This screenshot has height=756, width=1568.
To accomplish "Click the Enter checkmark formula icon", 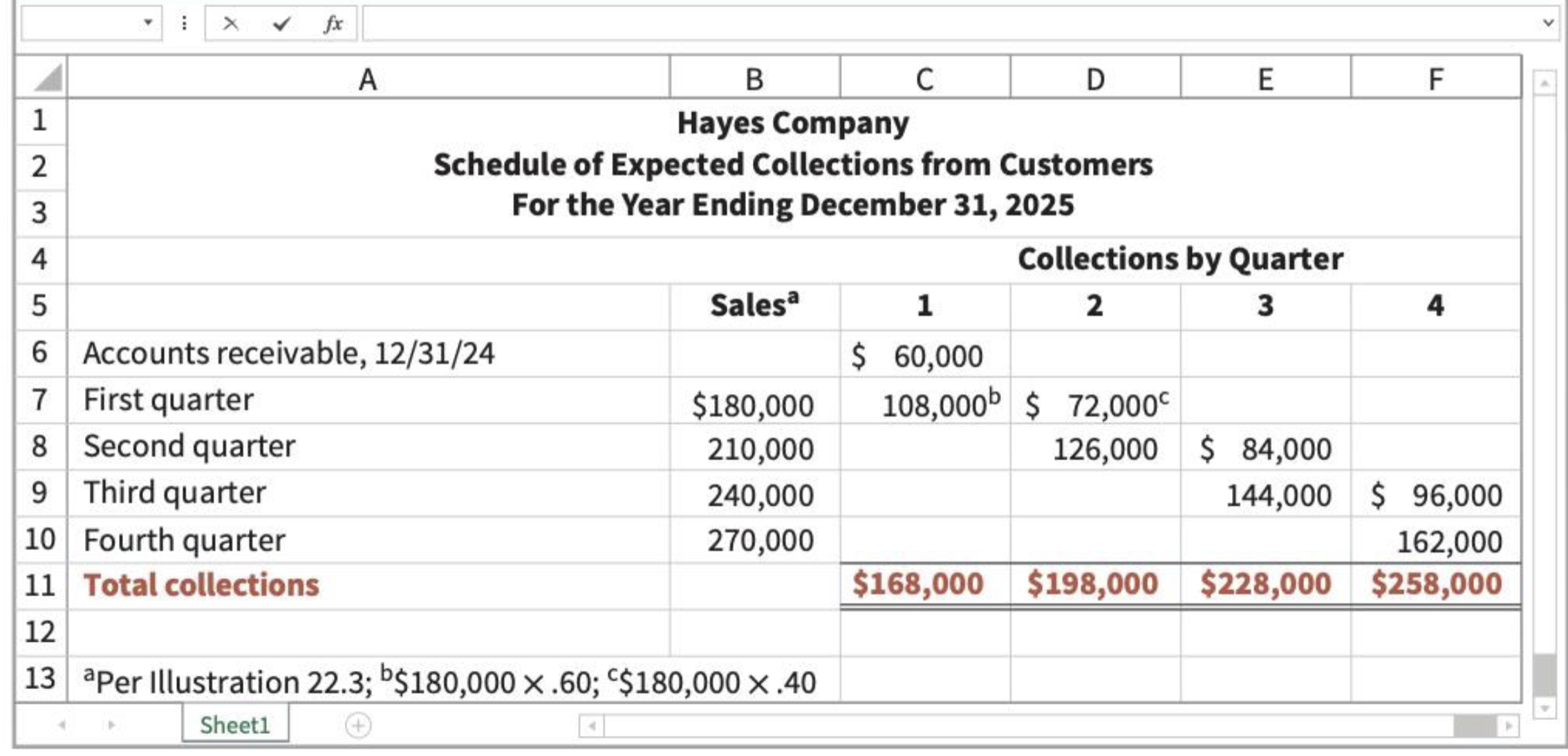I will pos(281,24).
